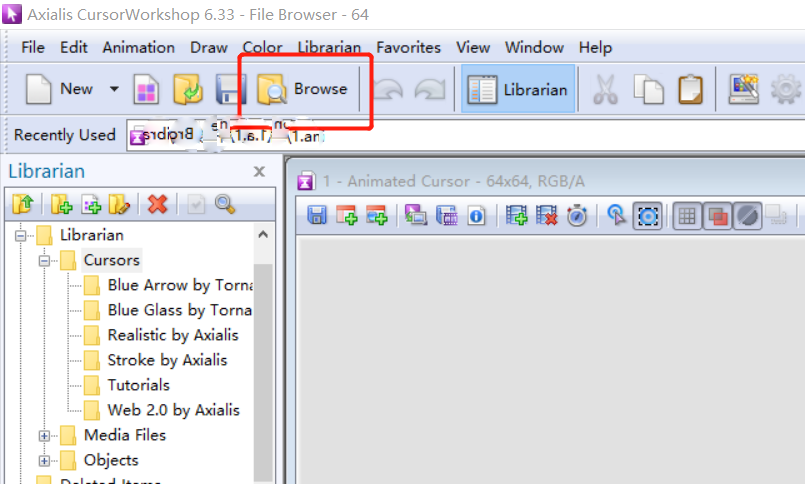Open the New dropdown arrow

click(x=114, y=89)
